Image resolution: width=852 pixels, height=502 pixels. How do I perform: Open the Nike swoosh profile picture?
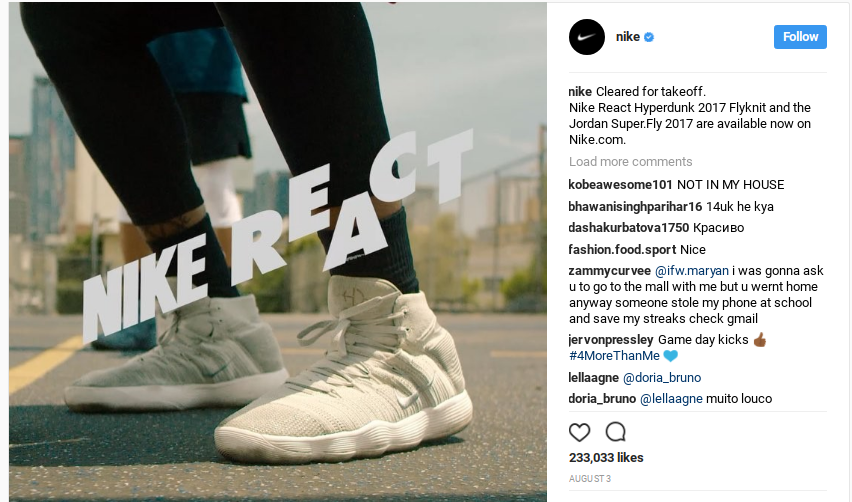pos(587,37)
